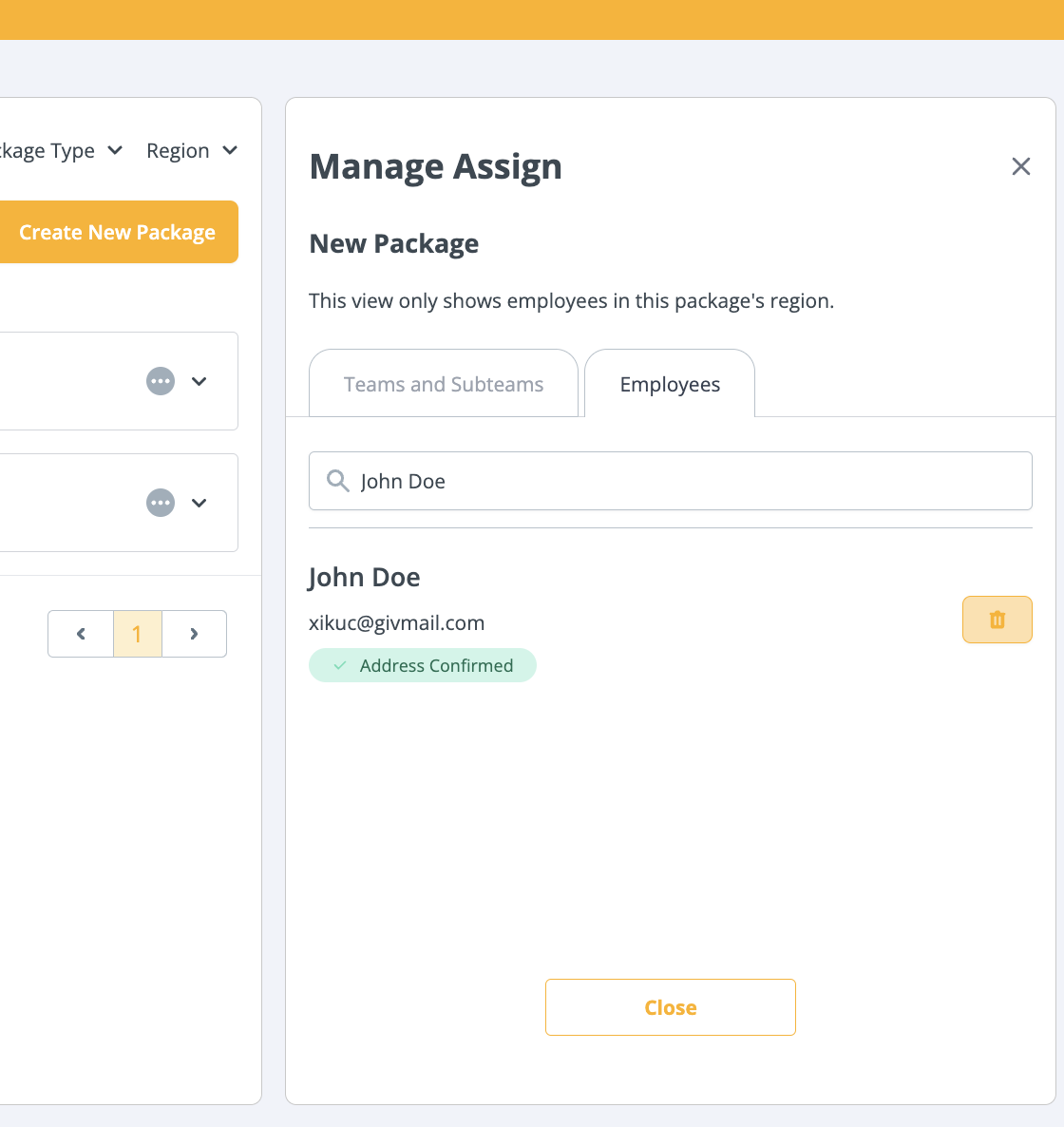1064x1127 pixels.
Task: Switch to the Teams and Subteams tab
Action: point(444,385)
